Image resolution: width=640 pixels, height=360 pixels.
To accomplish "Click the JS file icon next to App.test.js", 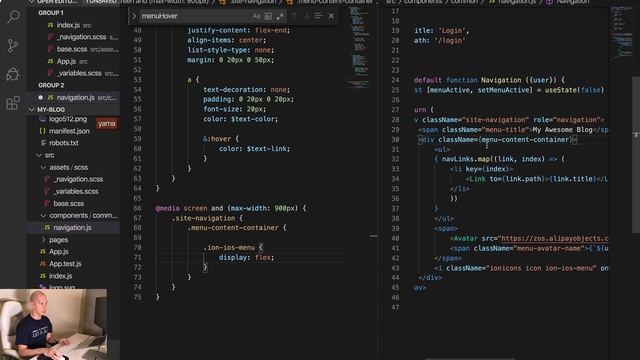I will (x=42, y=264).
